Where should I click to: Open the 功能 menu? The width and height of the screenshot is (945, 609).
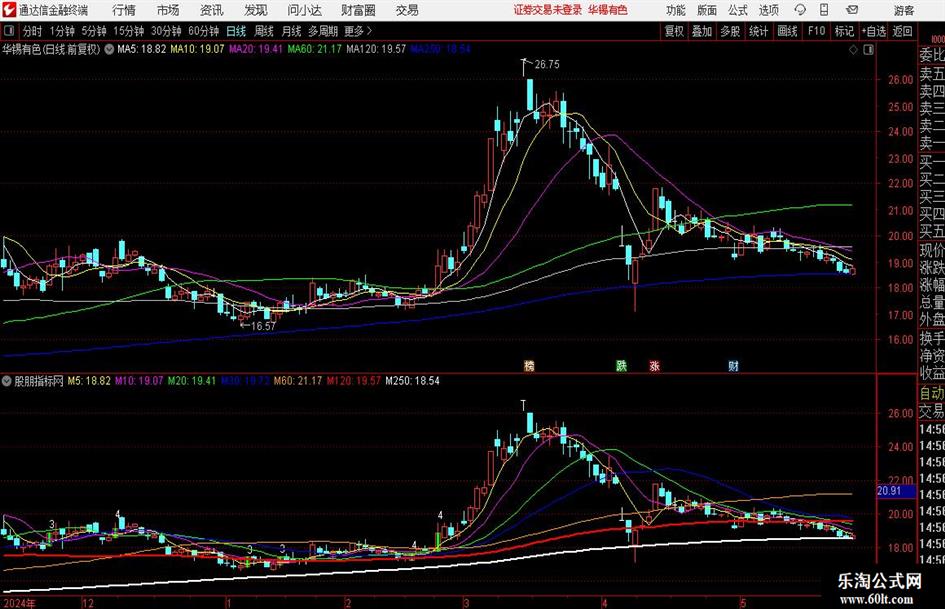676,10
